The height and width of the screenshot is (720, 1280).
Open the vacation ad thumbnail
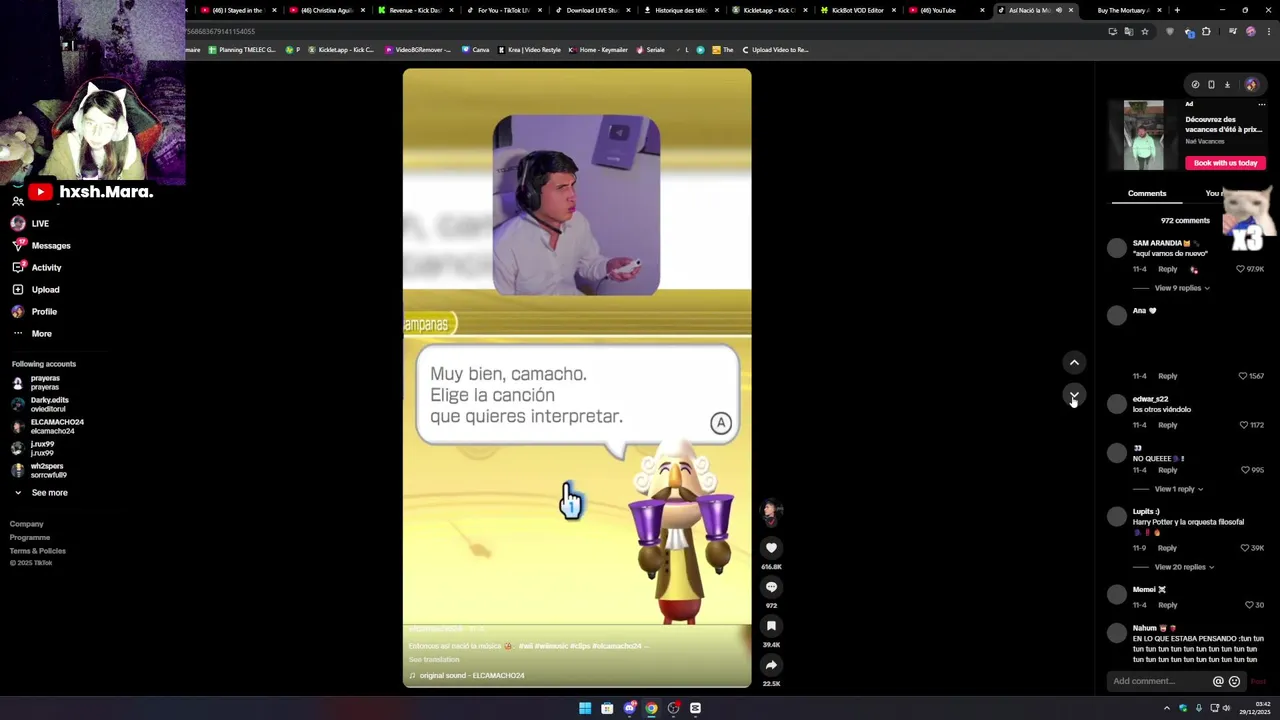(1143, 135)
